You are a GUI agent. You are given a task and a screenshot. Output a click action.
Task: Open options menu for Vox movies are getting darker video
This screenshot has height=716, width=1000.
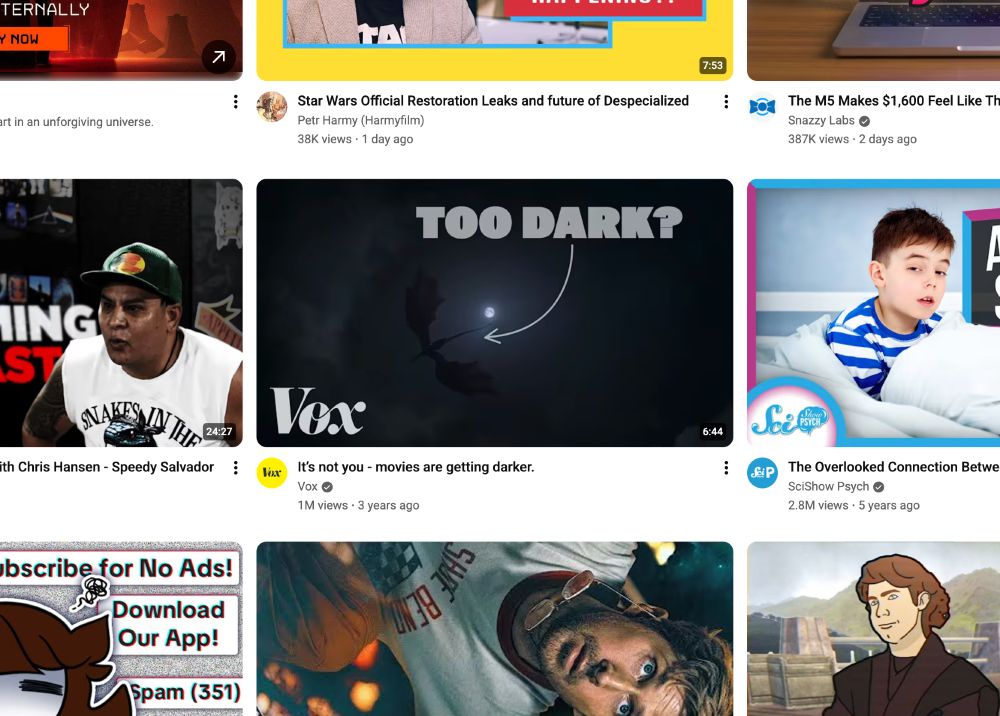(726, 467)
